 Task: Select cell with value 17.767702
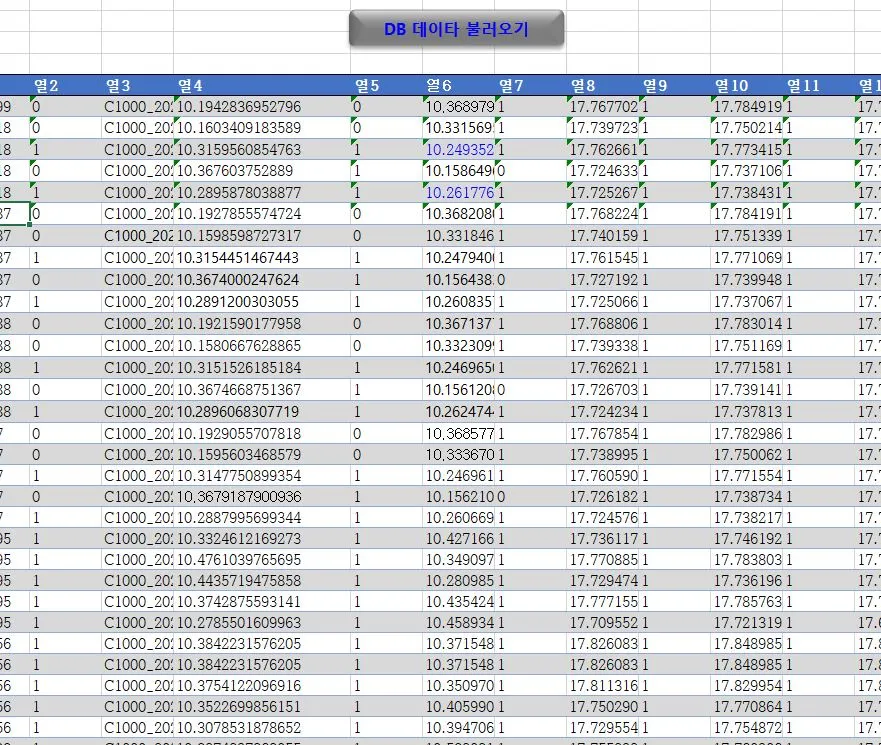point(602,107)
